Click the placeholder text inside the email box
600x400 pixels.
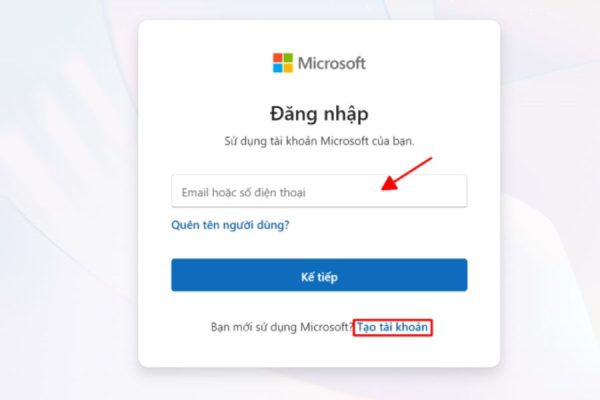pyautogui.click(x=243, y=192)
